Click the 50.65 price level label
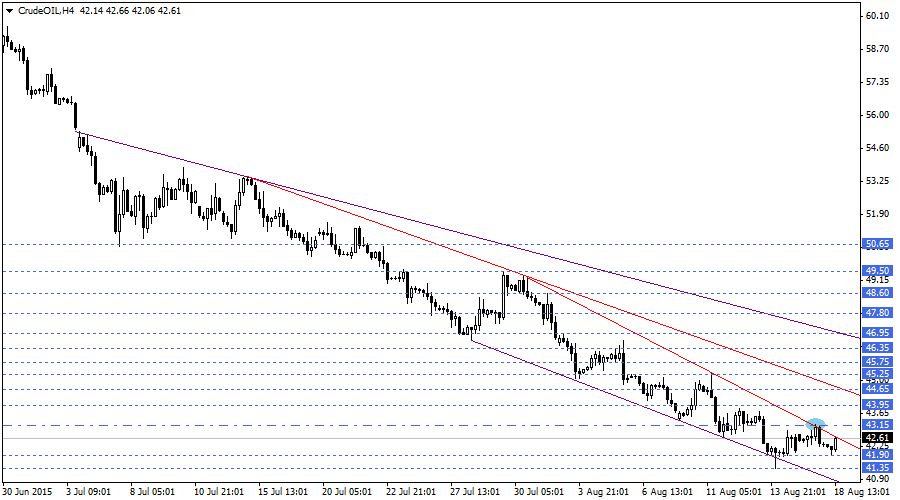Screen dimensions: 900x500 (x=878, y=244)
